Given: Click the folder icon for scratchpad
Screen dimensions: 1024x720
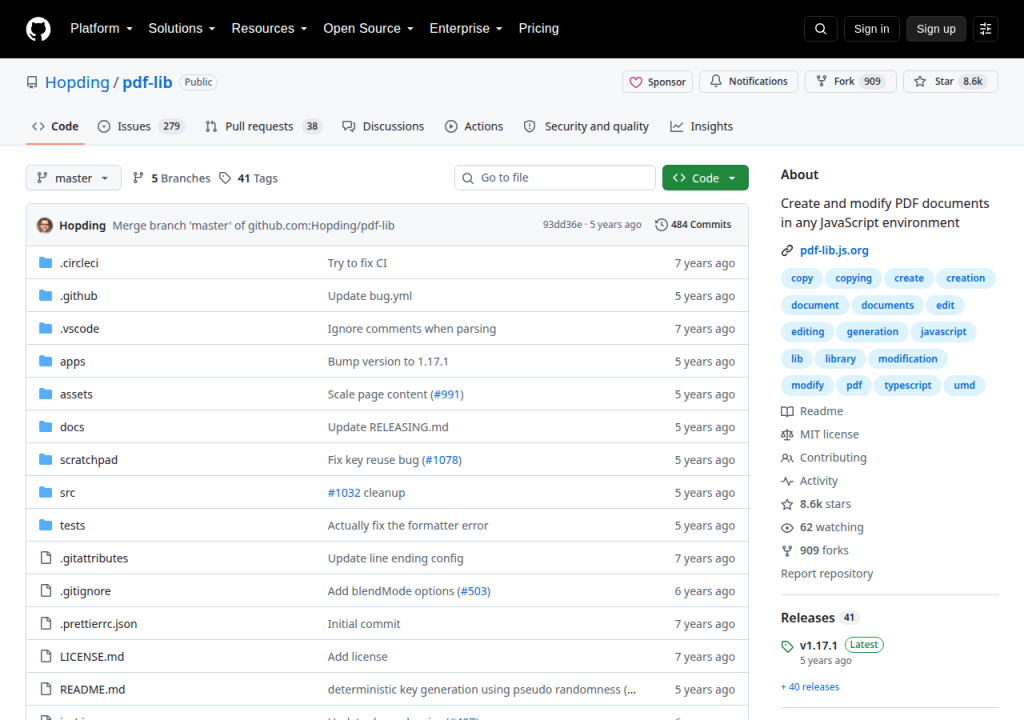Looking at the screenshot, I should tap(45, 459).
